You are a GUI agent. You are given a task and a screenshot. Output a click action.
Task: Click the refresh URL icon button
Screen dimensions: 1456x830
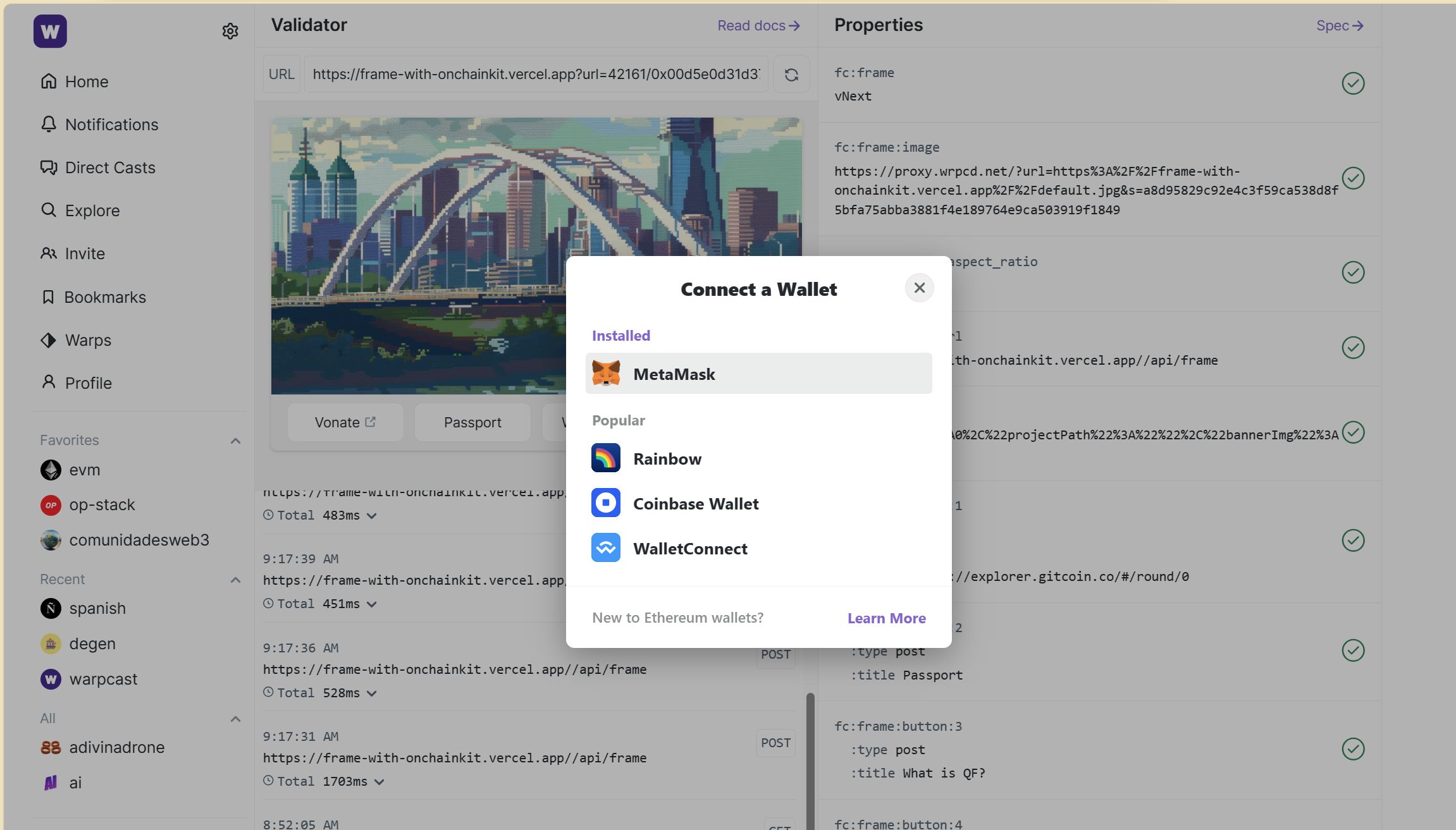pos(791,75)
